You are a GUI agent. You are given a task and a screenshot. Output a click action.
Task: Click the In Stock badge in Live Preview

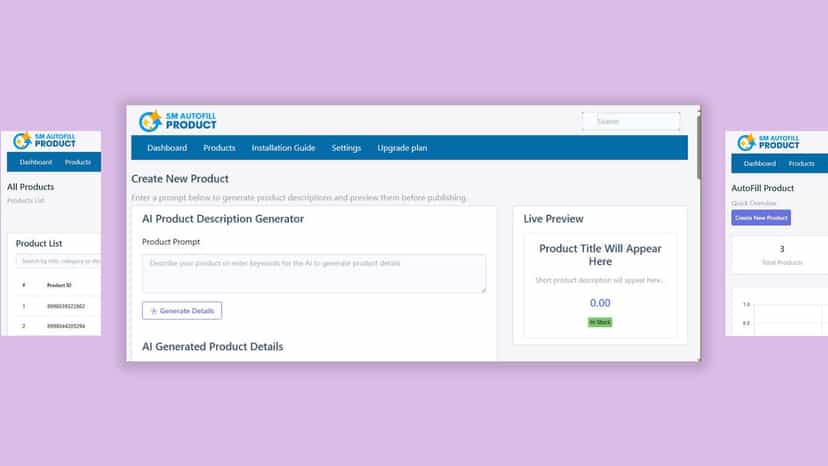click(x=600, y=322)
